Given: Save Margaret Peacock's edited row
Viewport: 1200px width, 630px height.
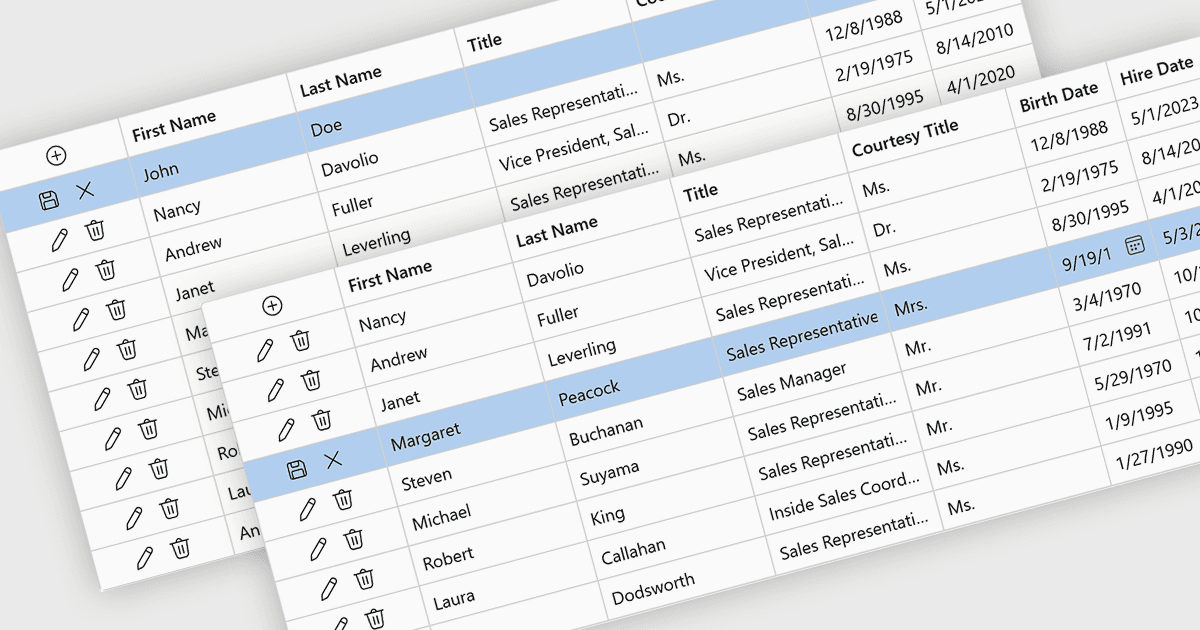Looking at the screenshot, I should point(296,470).
